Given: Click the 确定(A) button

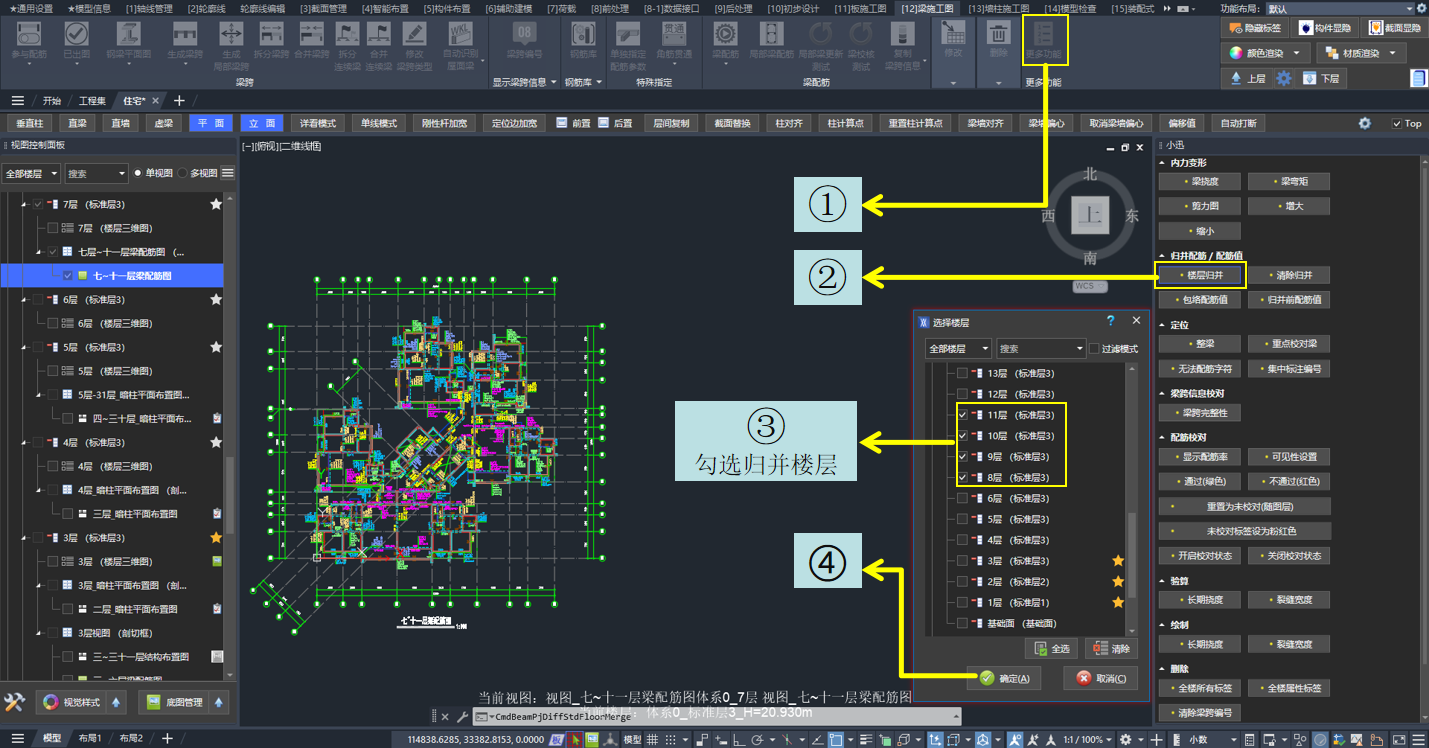Looking at the screenshot, I should [x=1005, y=679].
